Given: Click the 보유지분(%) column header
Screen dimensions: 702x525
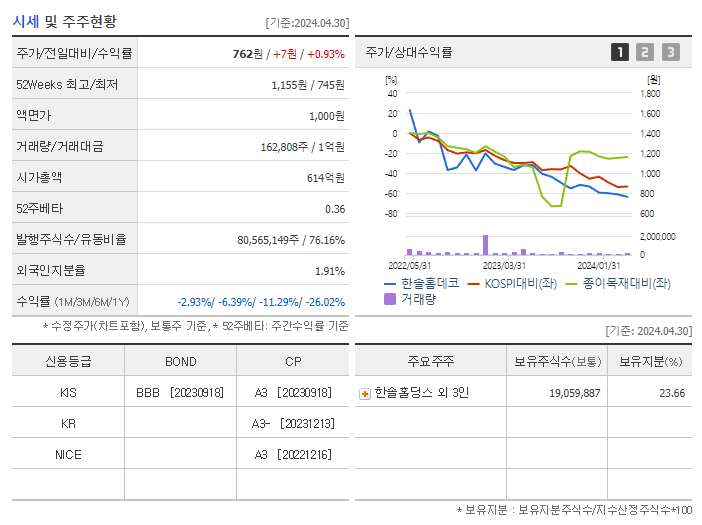Looking at the screenshot, I should [x=650, y=362].
